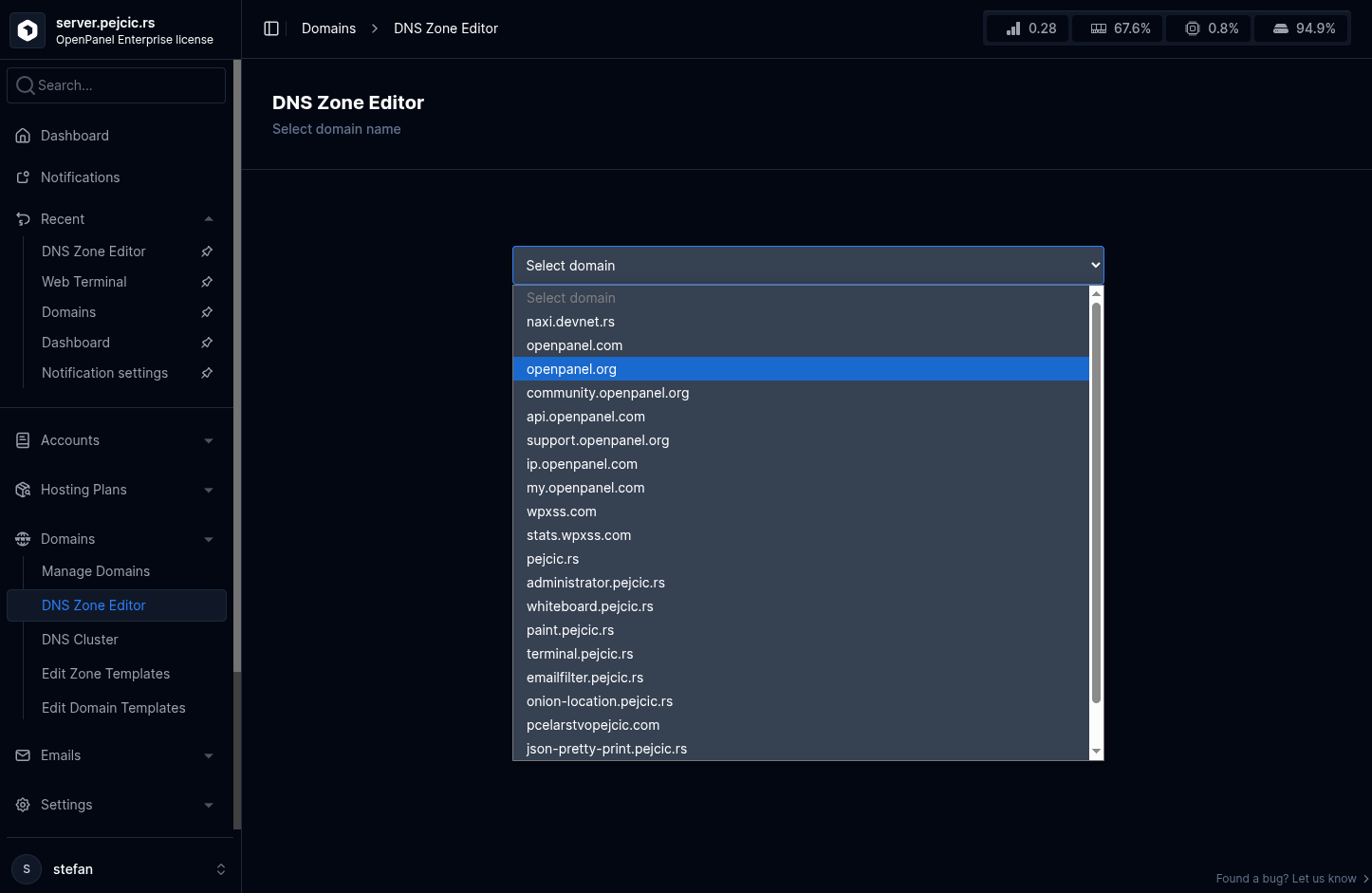Click the Notifications bell icon
This screenshot has width=1372, height=893.
click(24, 177)
